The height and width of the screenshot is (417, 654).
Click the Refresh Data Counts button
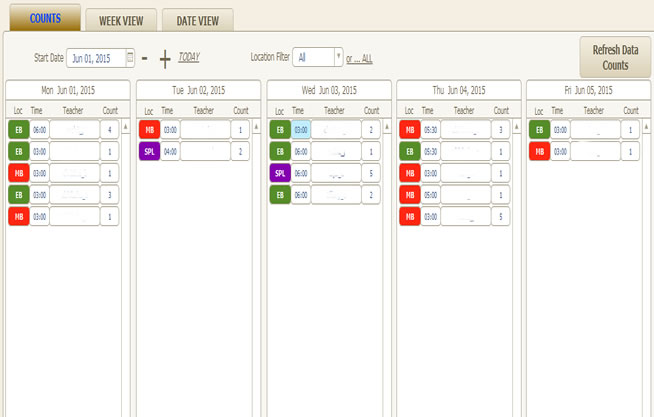[x=615, y=57]
